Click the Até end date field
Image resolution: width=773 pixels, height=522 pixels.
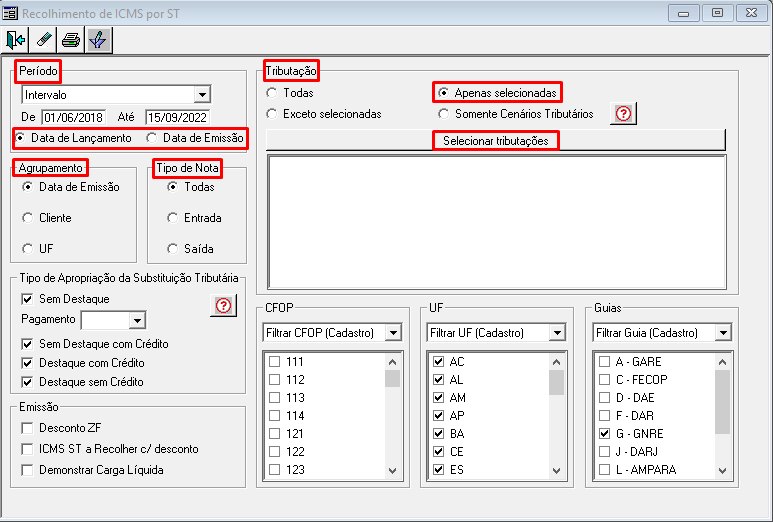click(177, 117)
